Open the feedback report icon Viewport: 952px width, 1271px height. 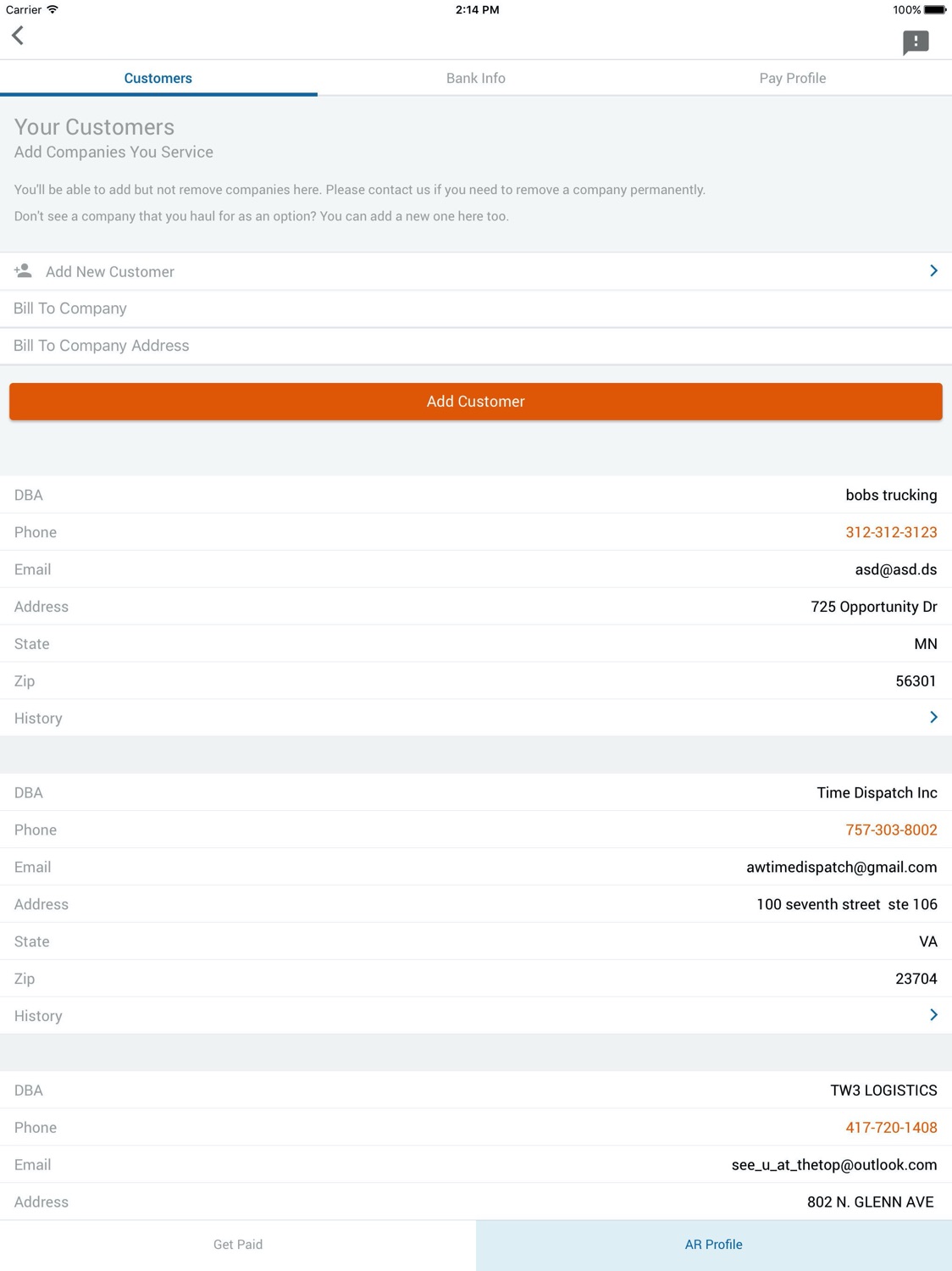tap(916, 42)
